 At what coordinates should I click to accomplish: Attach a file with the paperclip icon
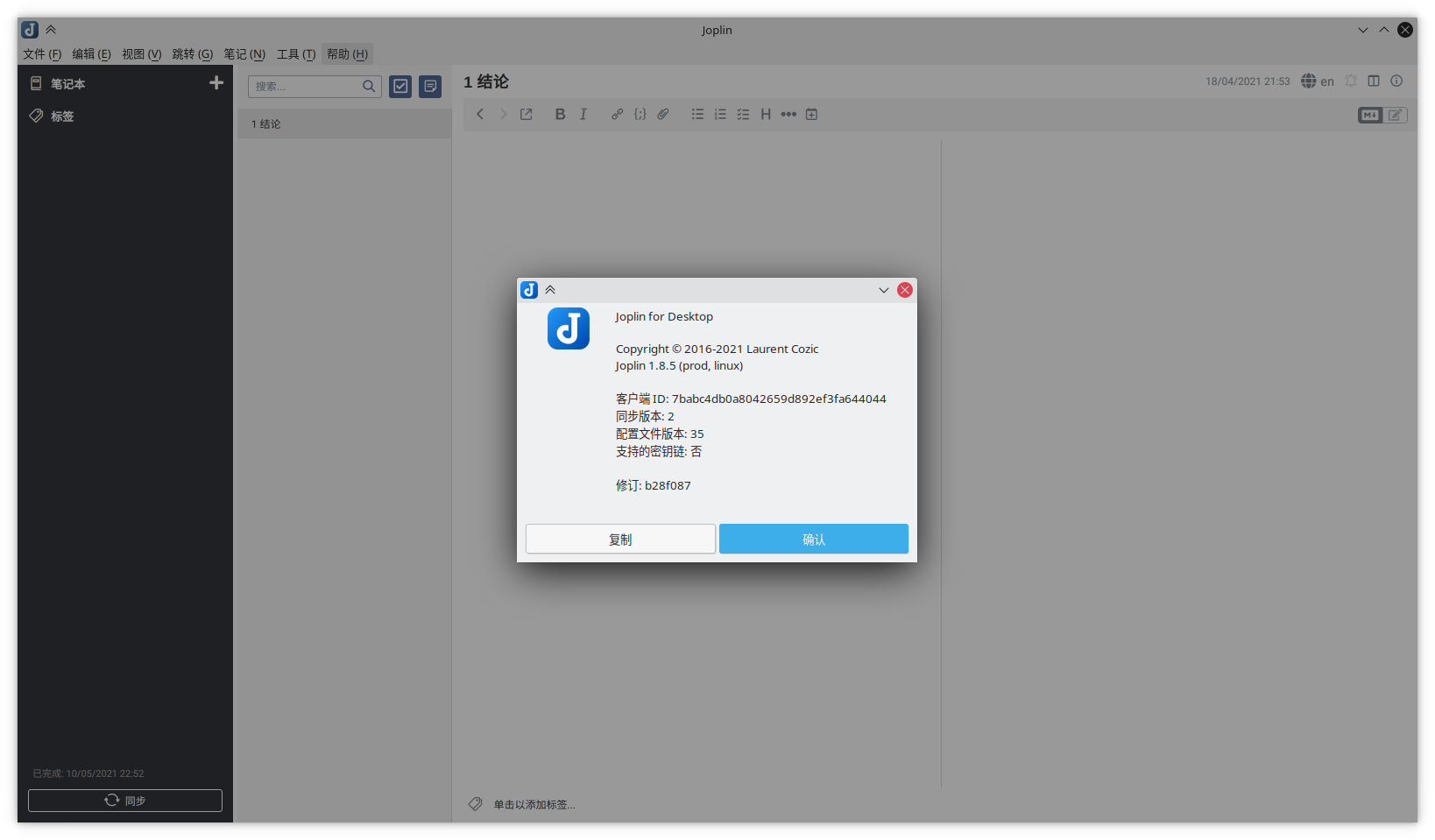(663, 114)
